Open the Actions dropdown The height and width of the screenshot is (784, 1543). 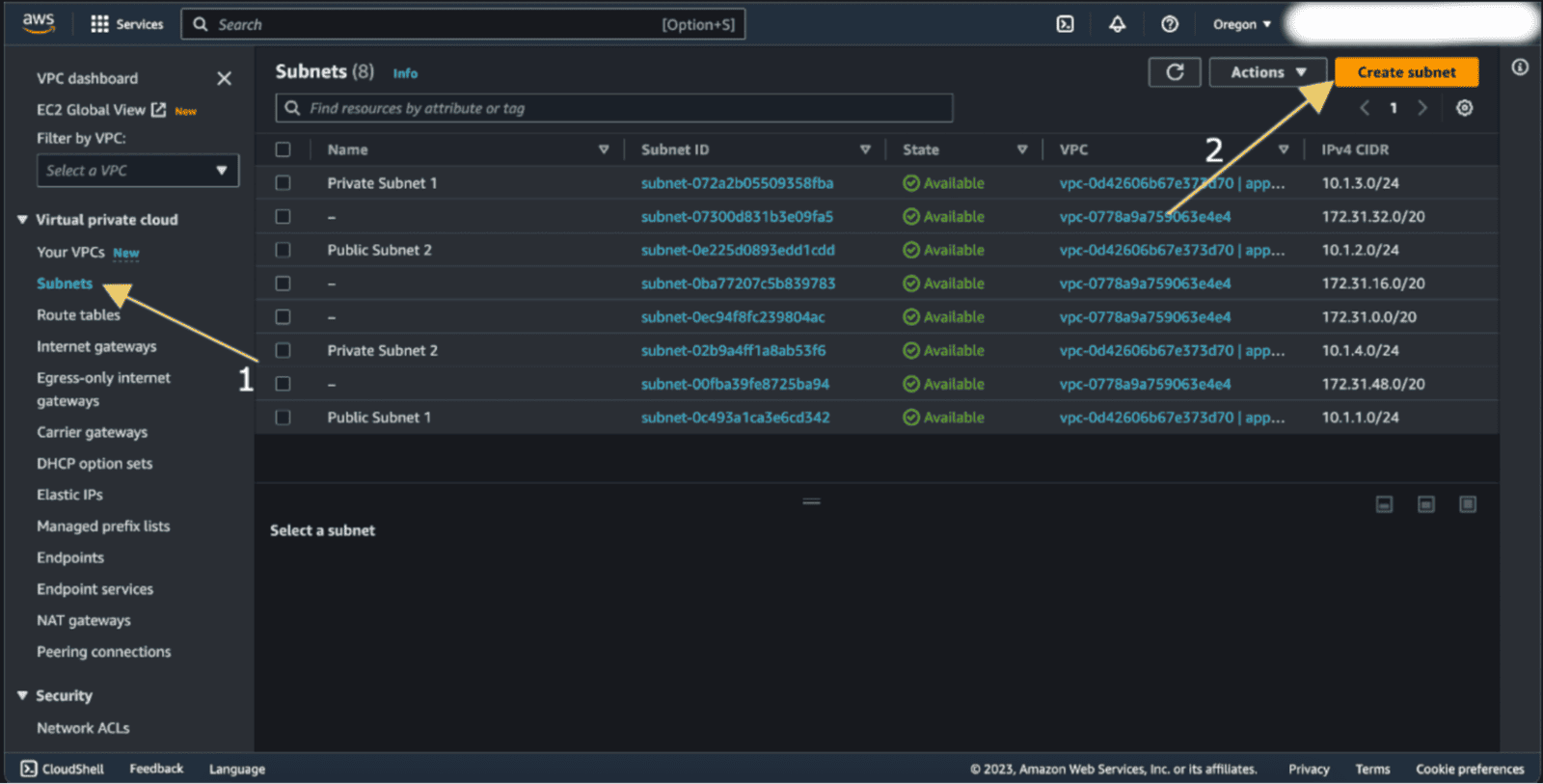[1267, 72]
